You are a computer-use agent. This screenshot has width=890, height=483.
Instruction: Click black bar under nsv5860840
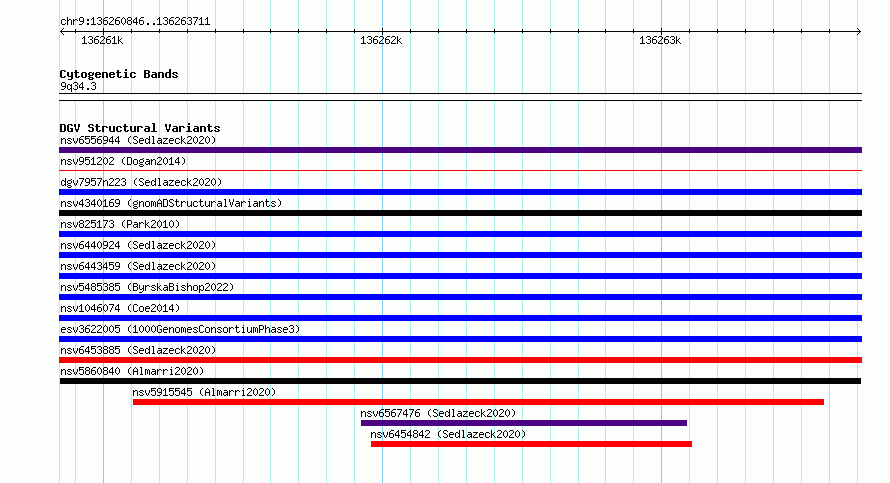click(460, 381)
